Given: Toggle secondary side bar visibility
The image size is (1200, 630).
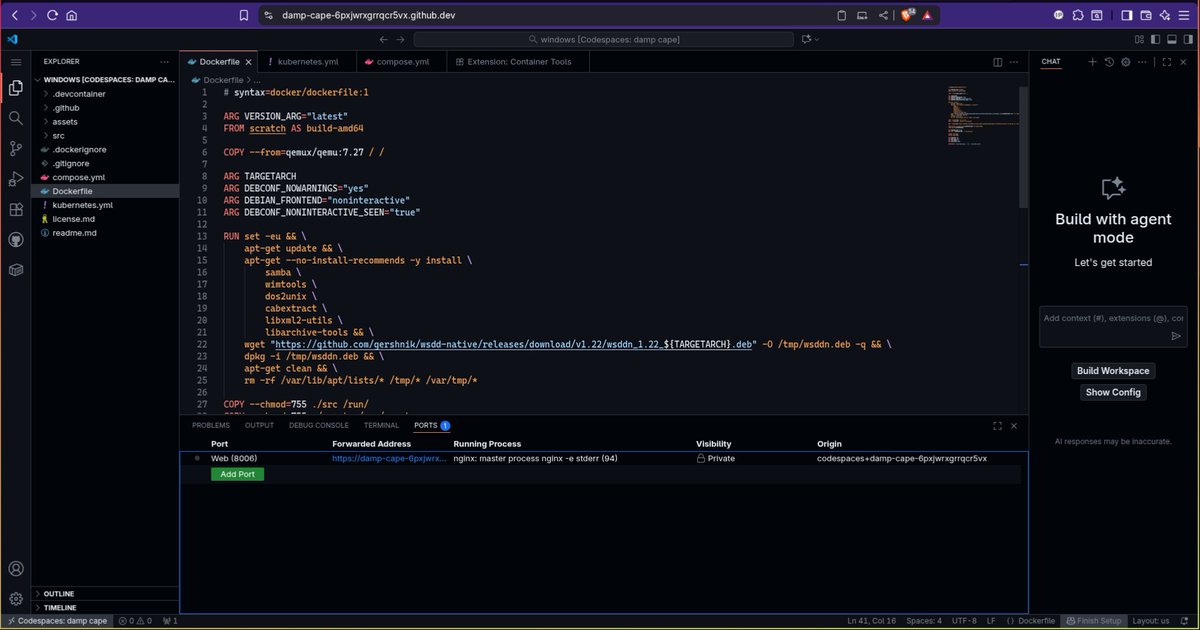Looking at the screenshot, I should coord(1187,39).
